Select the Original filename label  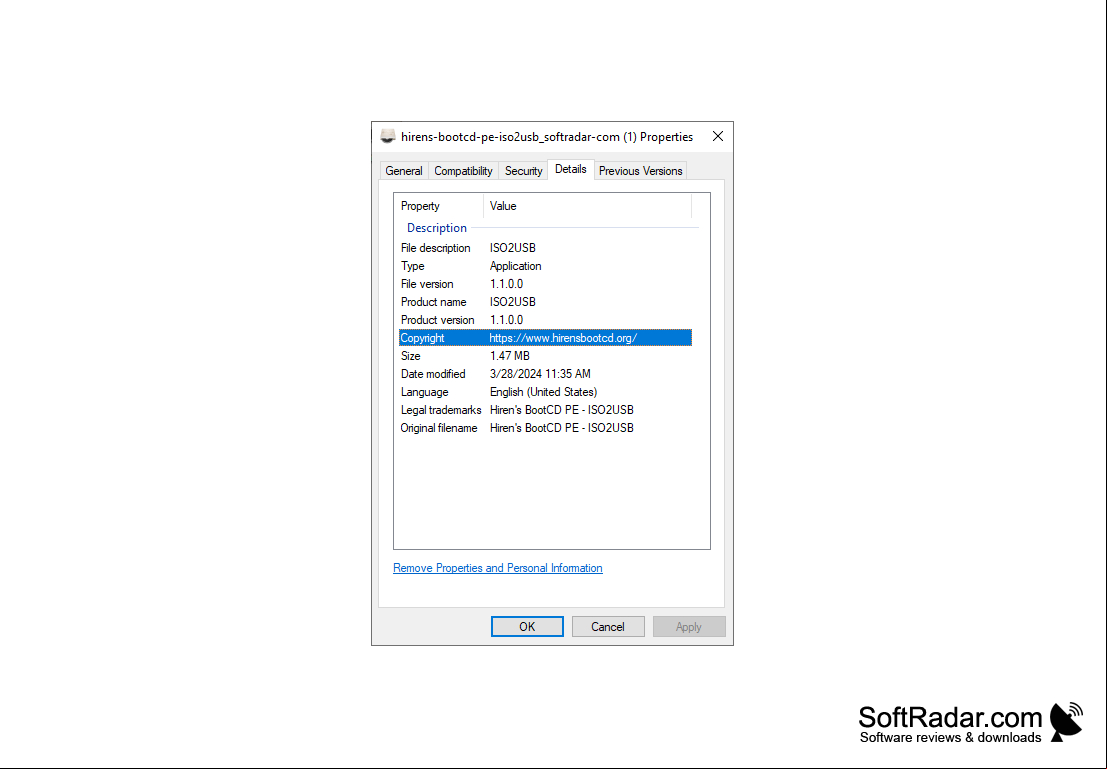point(438,428)
